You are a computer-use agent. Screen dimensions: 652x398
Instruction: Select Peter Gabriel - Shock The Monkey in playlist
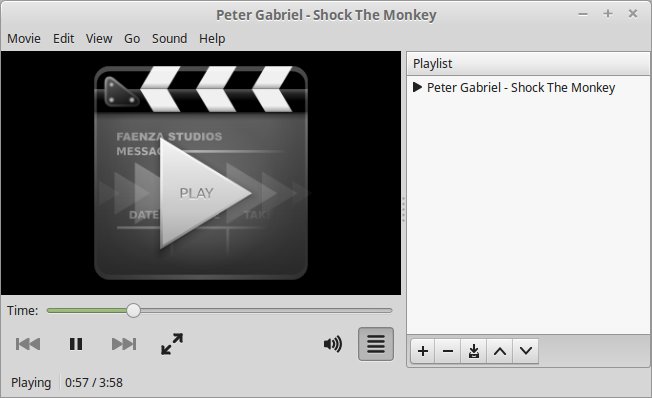tap(528, 87)
